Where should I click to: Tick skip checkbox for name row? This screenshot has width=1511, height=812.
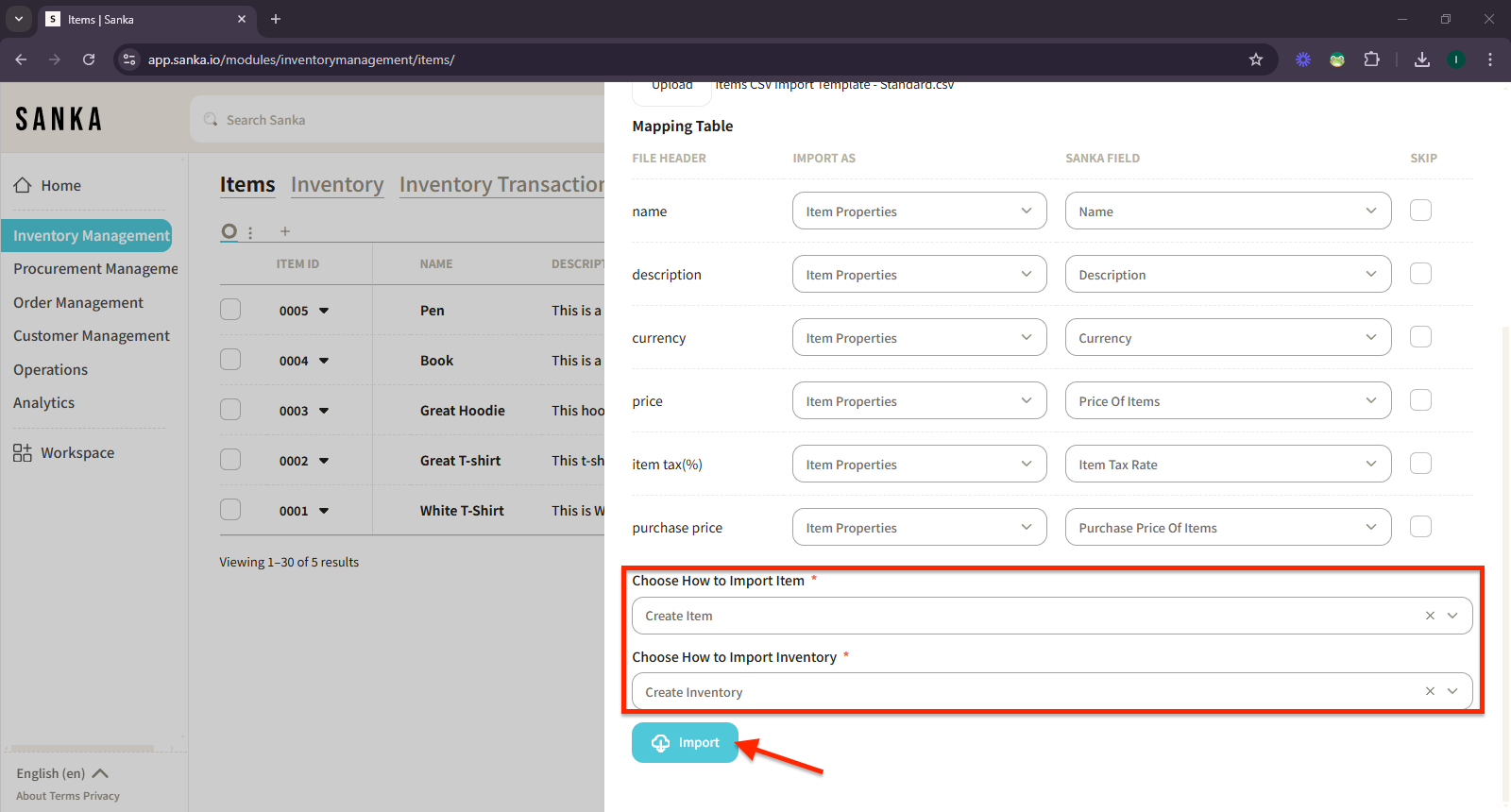pos(1420,211)
